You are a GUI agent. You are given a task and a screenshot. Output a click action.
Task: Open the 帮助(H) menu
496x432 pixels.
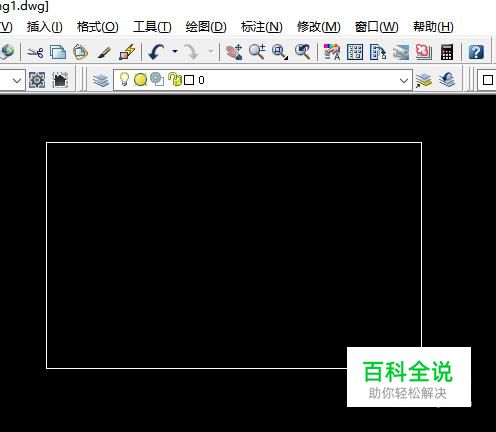433,27
